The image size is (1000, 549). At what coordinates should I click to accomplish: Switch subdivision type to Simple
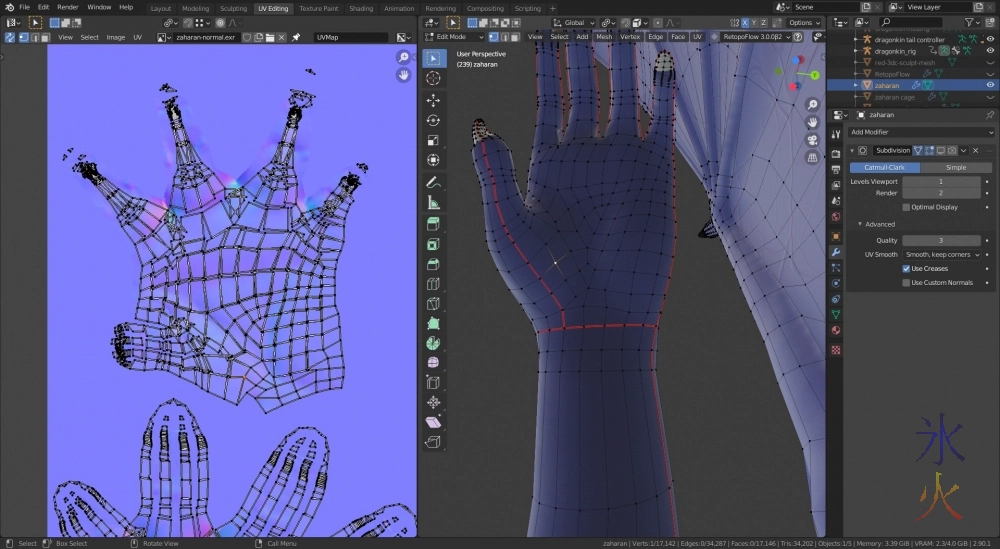tap(956, 167)
